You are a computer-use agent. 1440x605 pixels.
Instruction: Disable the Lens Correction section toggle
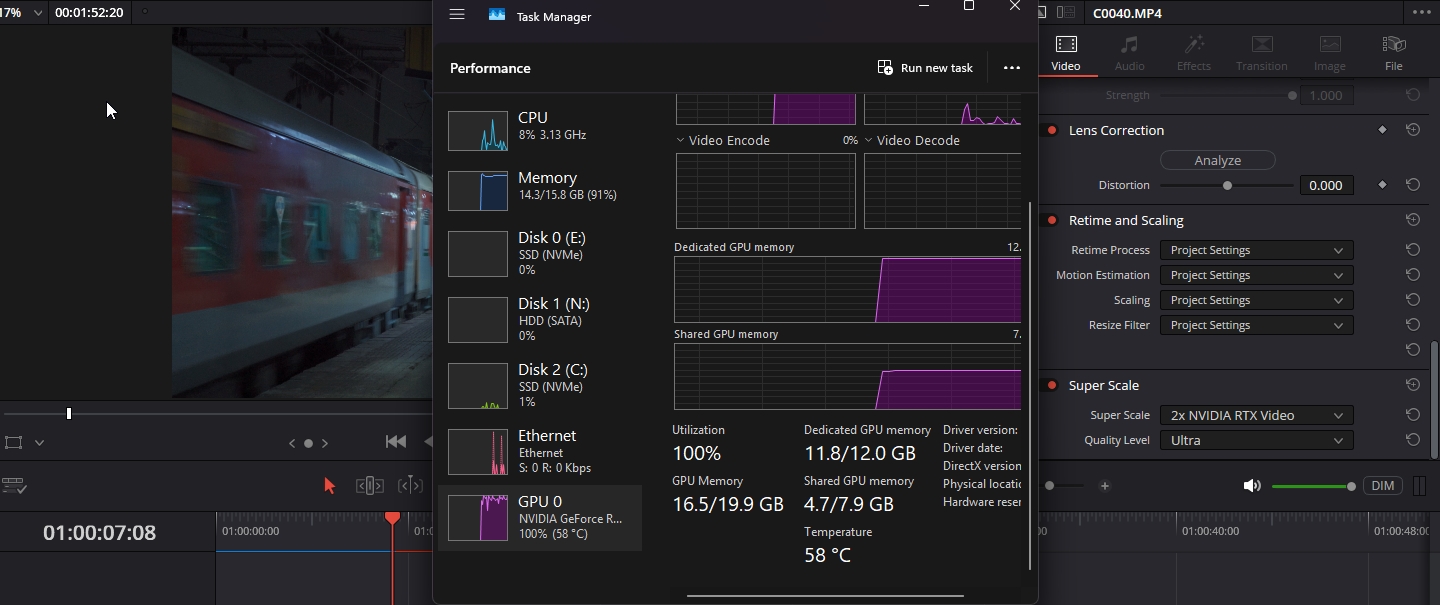(1052, 131)
